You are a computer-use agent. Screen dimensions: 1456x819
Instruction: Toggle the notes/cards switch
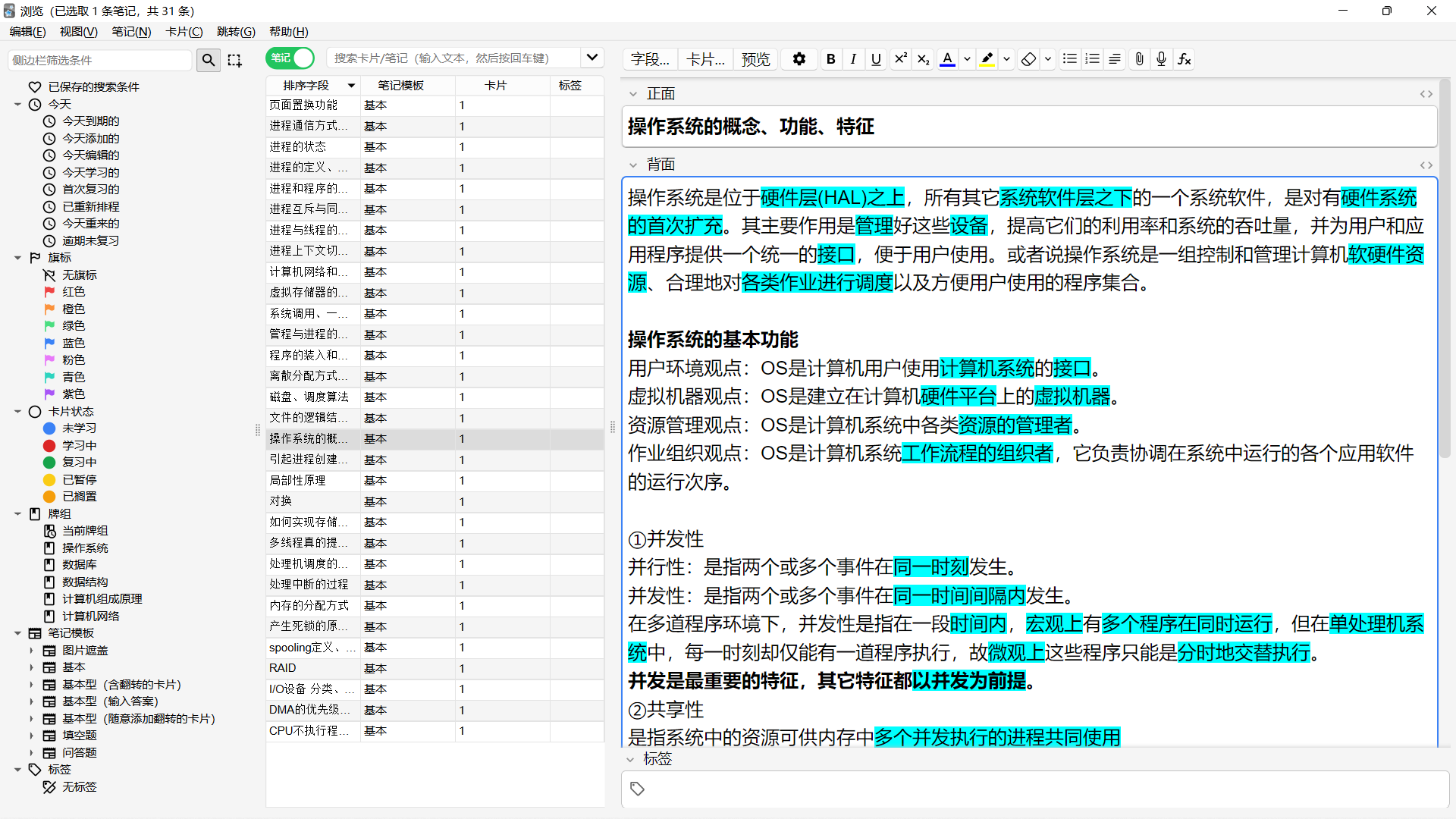coord(290,58)
